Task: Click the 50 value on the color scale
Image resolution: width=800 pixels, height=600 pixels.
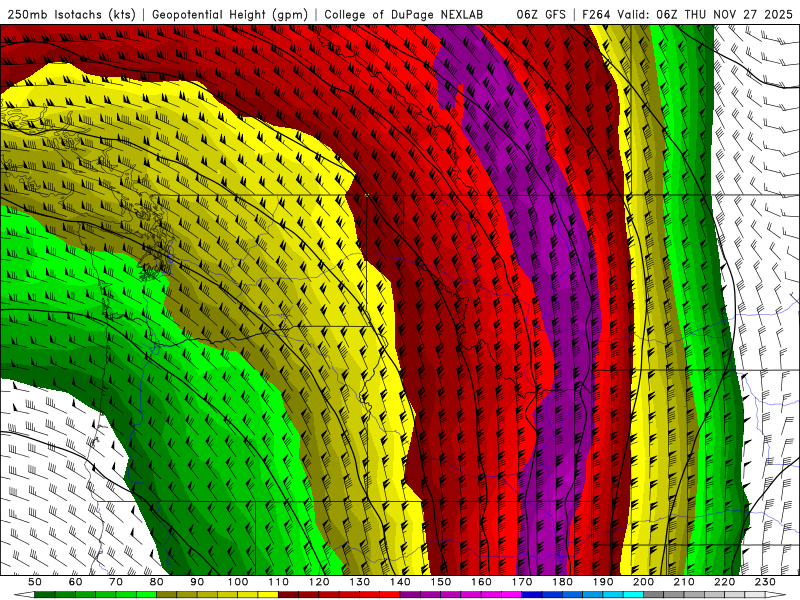Action: [x=35, y=582]
